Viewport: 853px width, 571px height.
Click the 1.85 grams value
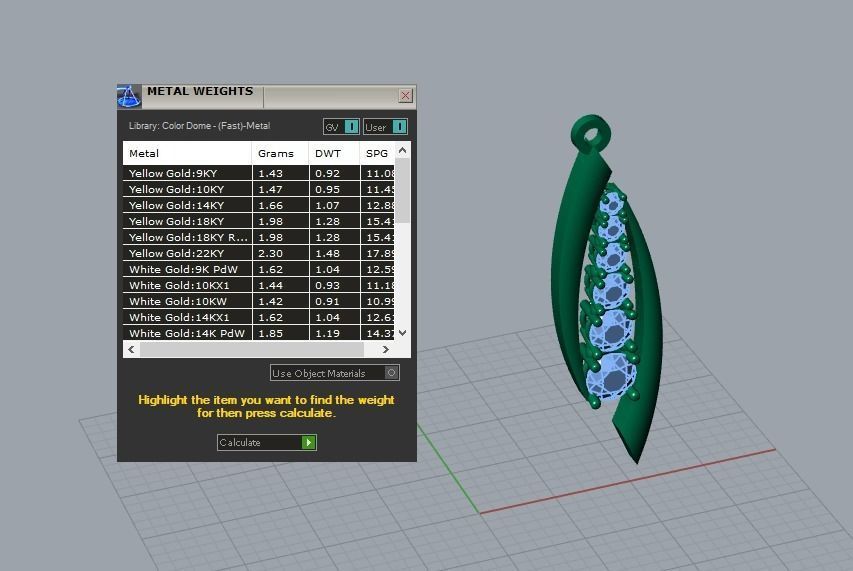[x=270, y=333]
